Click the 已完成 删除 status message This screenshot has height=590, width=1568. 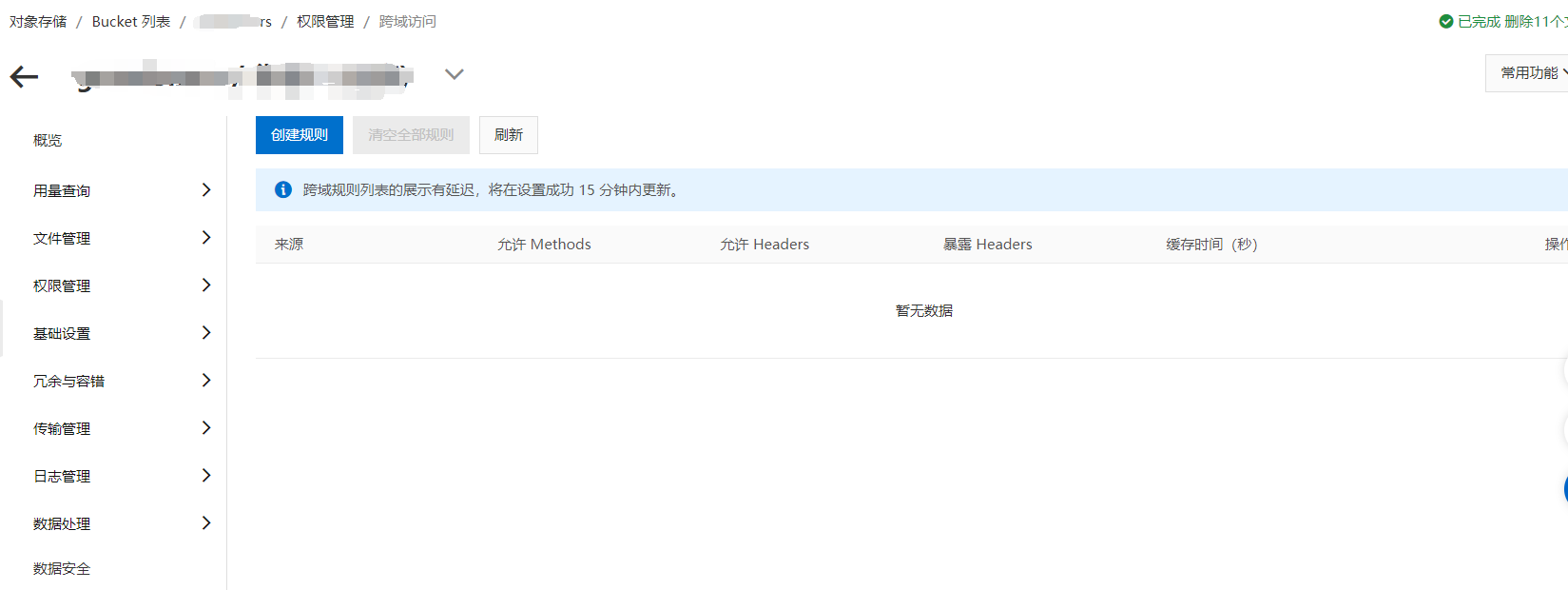pos(1512,21)
